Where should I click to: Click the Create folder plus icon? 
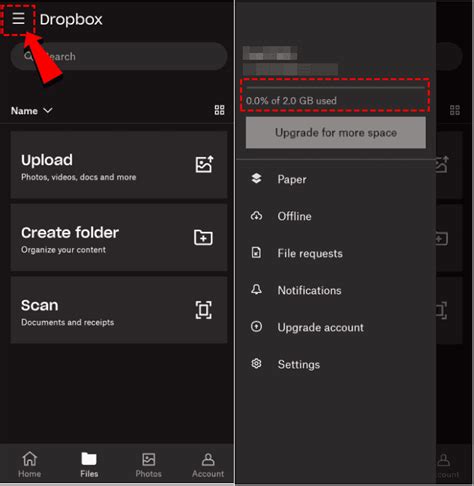pos(203,237)
